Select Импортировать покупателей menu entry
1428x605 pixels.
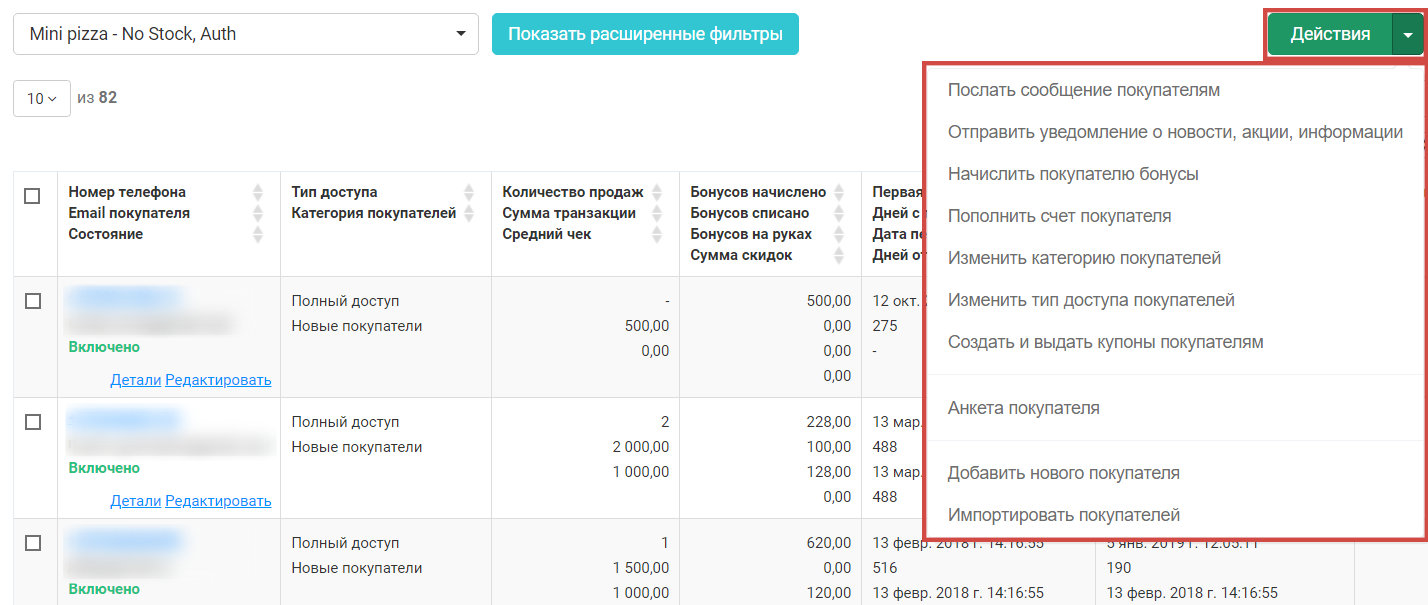(1064, 515)
